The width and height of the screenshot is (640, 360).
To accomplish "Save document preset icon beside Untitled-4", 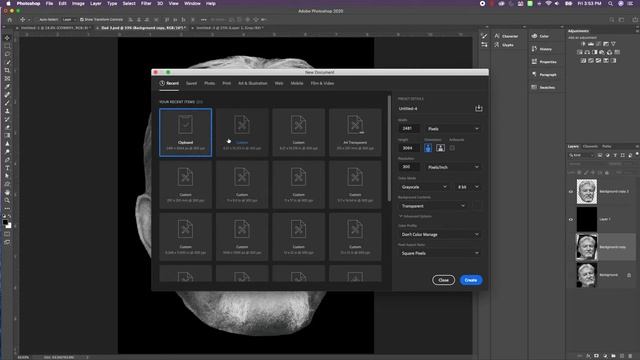I will click(478, 108).
